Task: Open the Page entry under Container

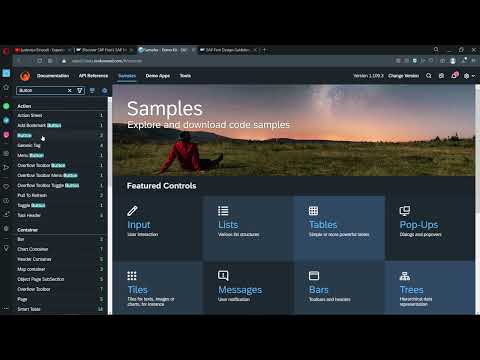Action: (x=60, y=299)
